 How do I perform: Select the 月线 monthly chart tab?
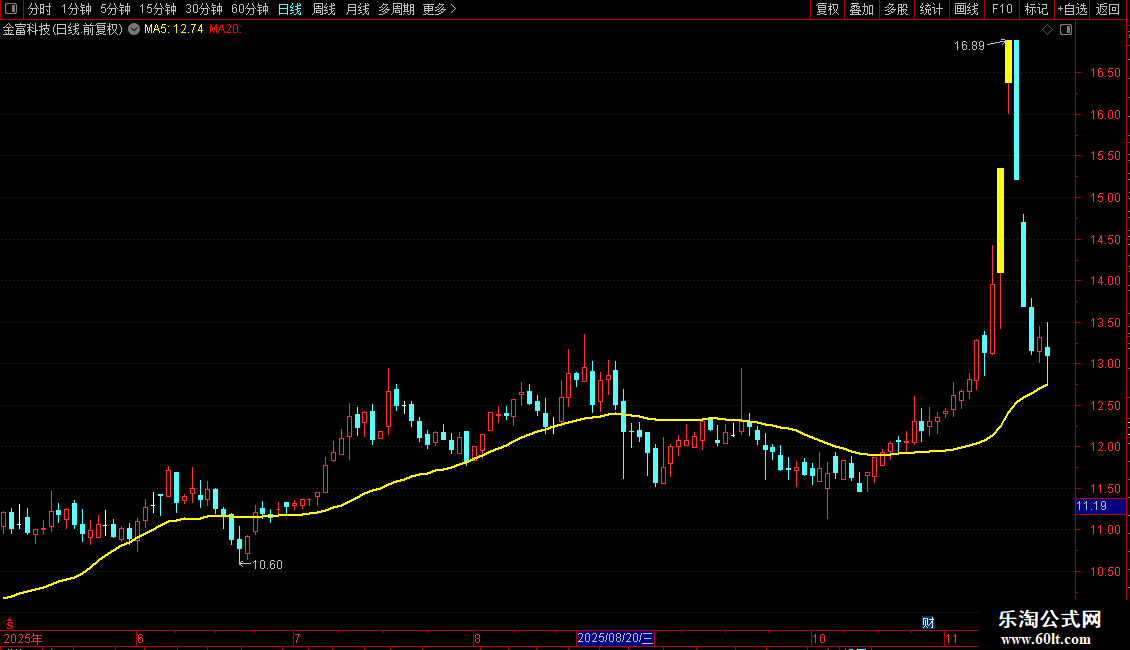tap(357, 9)
